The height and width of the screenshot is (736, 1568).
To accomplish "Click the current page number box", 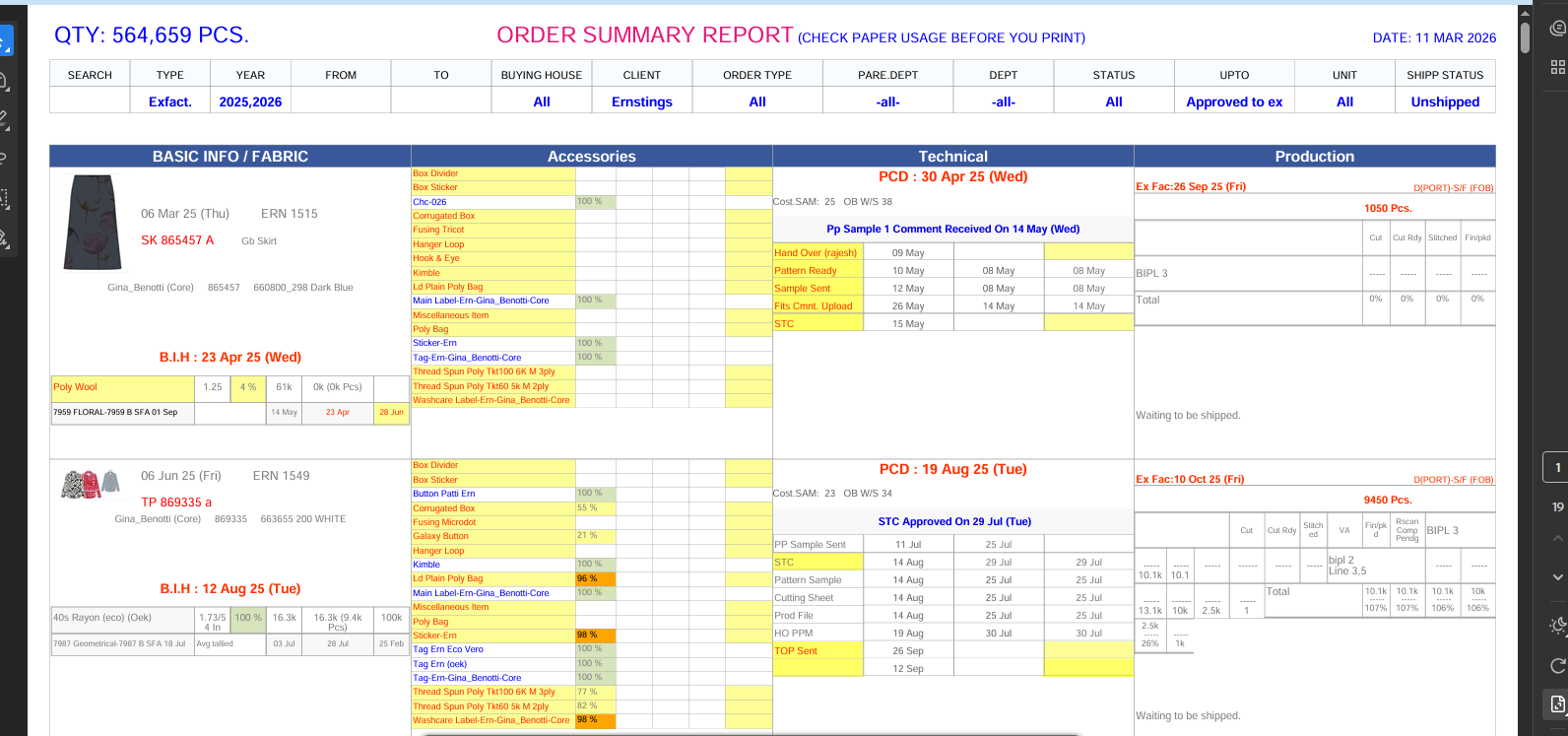I will pos(1557,467).
